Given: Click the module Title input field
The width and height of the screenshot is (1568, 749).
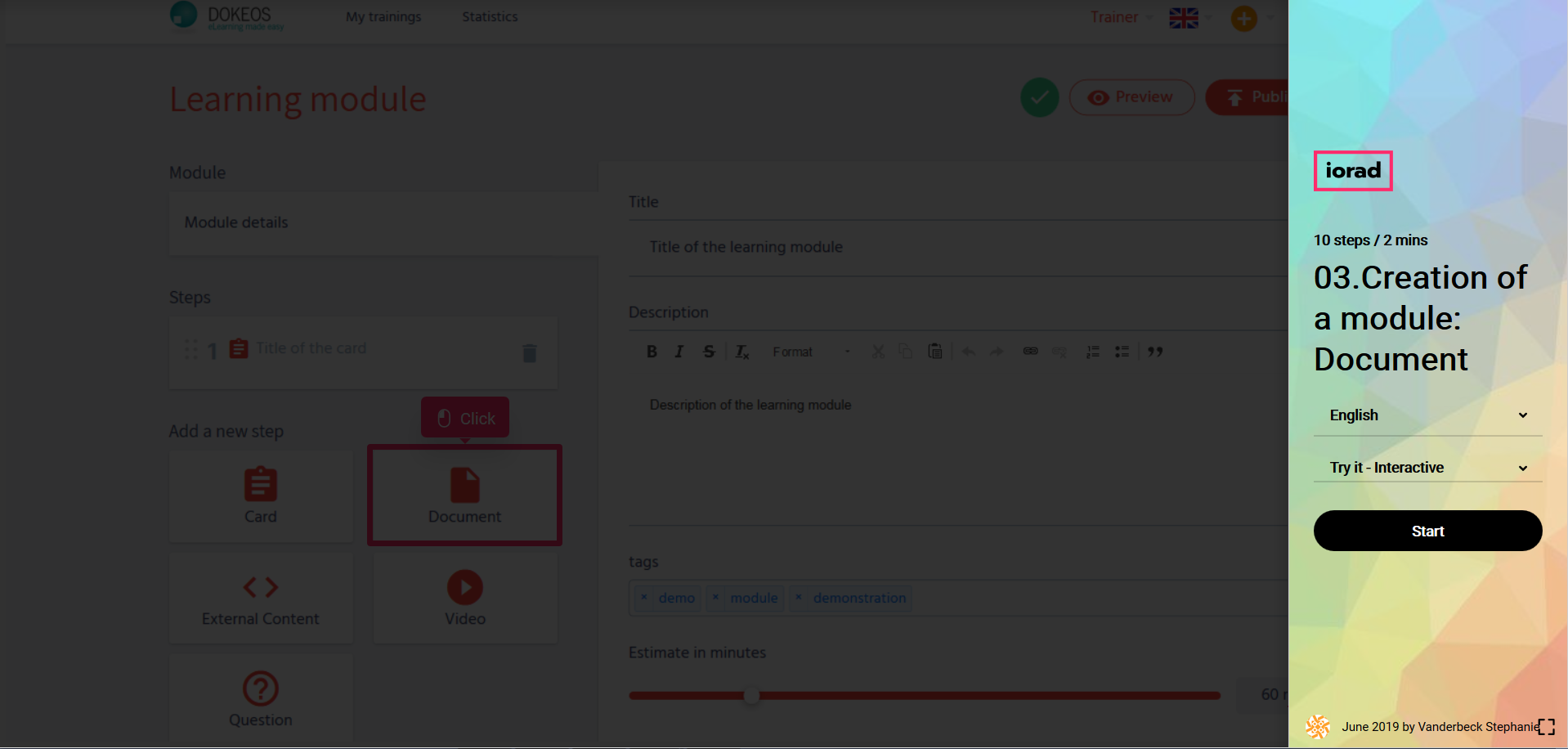Looking at the screenshot, I should (956, 247).
